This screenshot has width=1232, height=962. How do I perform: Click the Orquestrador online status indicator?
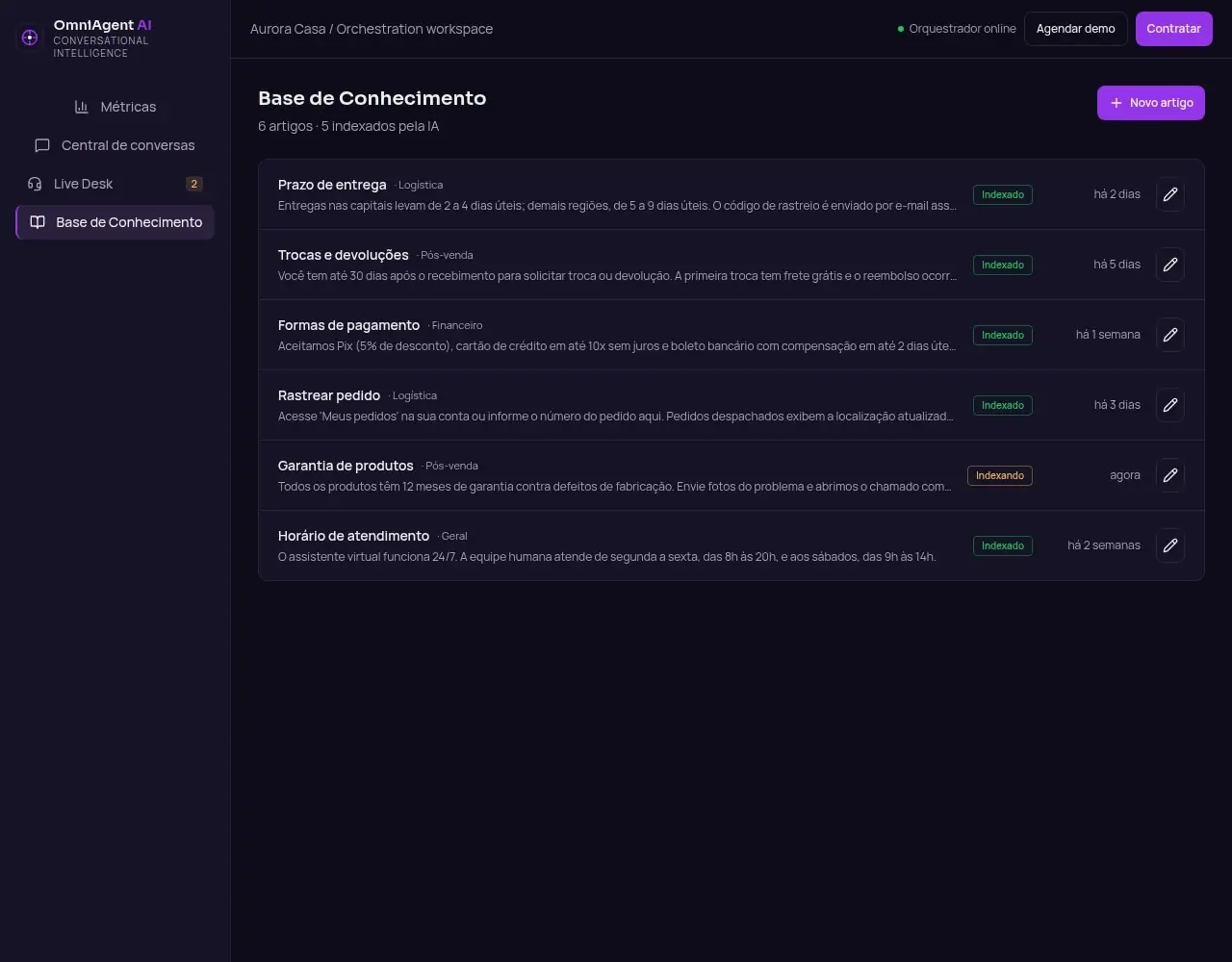957,29
